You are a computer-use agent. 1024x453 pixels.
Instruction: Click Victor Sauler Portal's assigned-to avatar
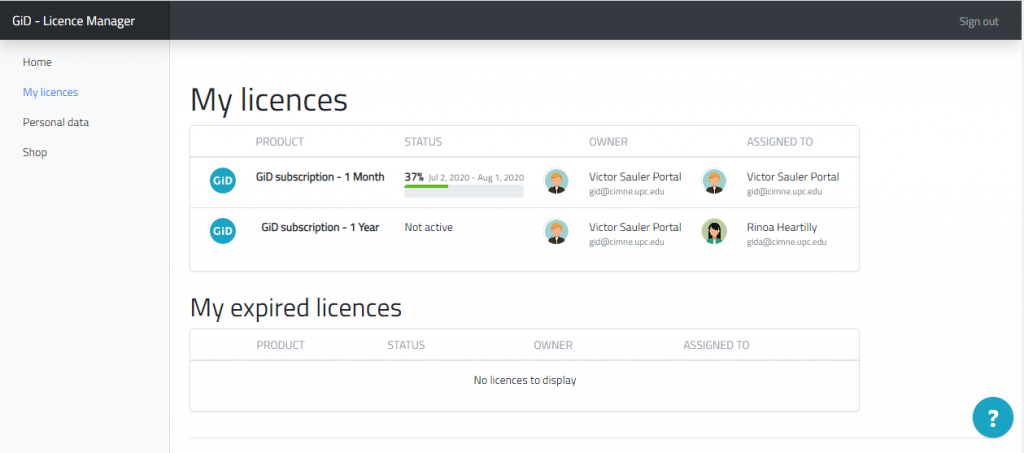(714, 181)
